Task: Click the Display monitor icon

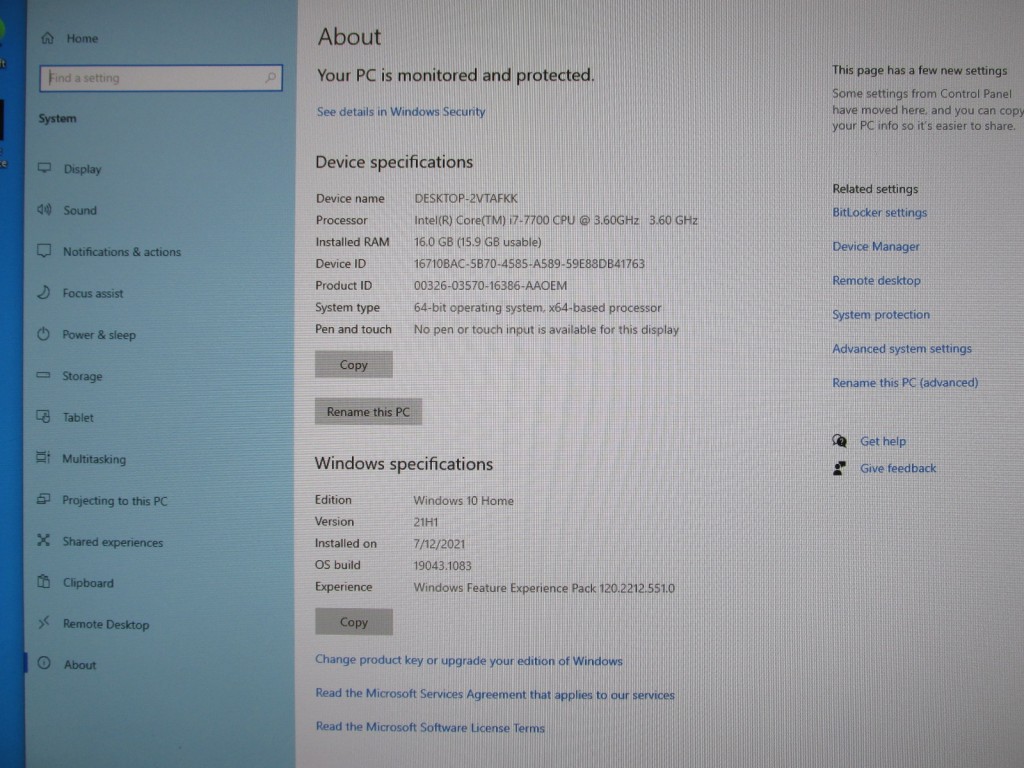Action: coord(44,168)
